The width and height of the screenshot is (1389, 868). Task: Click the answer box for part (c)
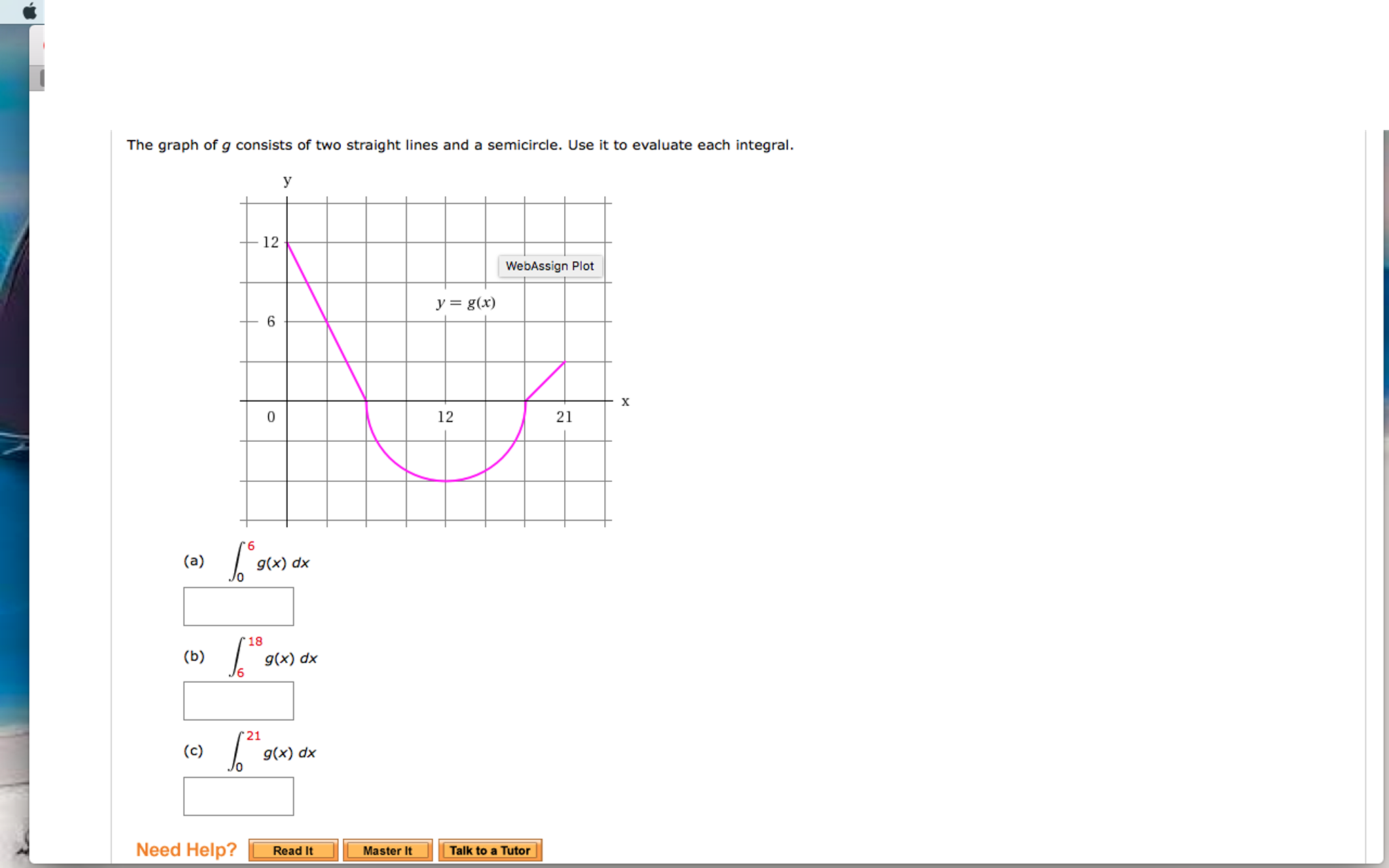tap(238, 795)
